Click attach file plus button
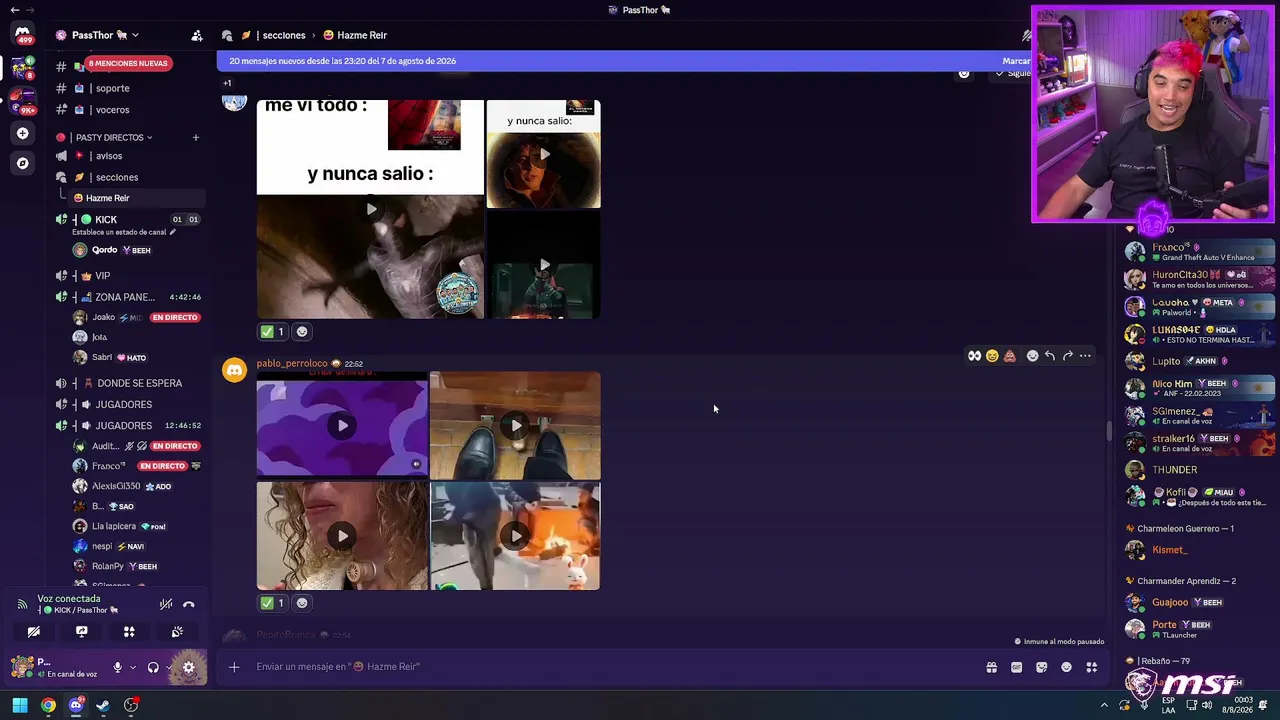The height and width of the screenshot is (720, 1280). click(234, 667)
